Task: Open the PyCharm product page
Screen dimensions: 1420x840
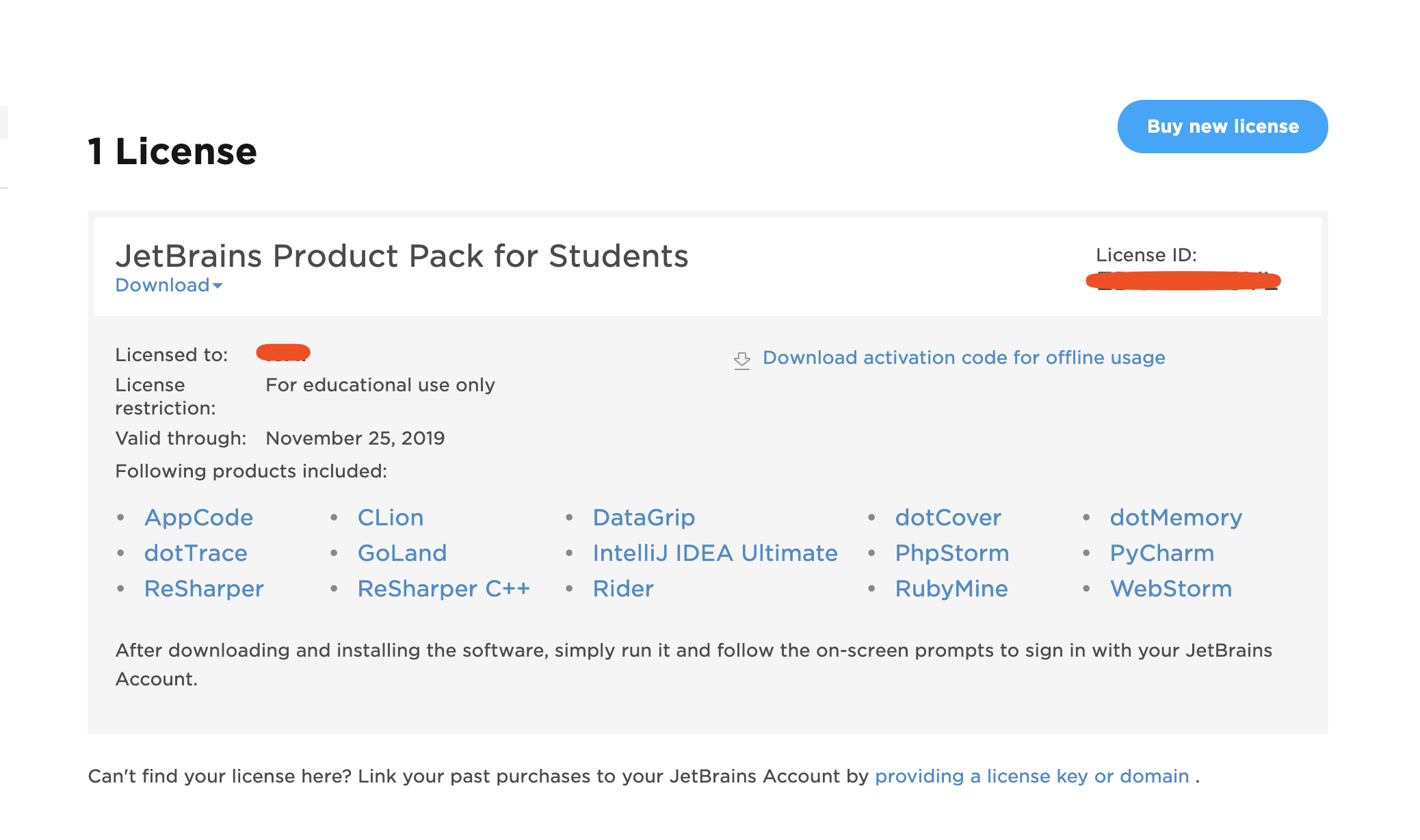Action: (x=1162, y=553)
